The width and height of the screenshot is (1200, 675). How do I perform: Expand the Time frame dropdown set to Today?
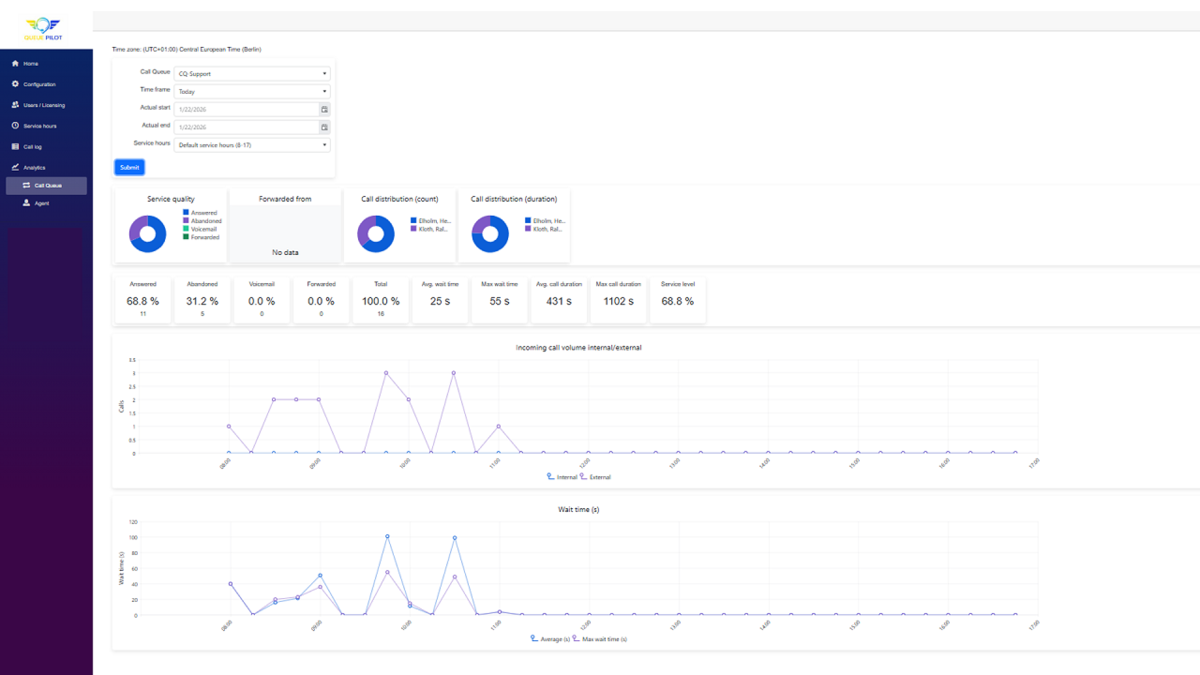click(x=251, y=90)
